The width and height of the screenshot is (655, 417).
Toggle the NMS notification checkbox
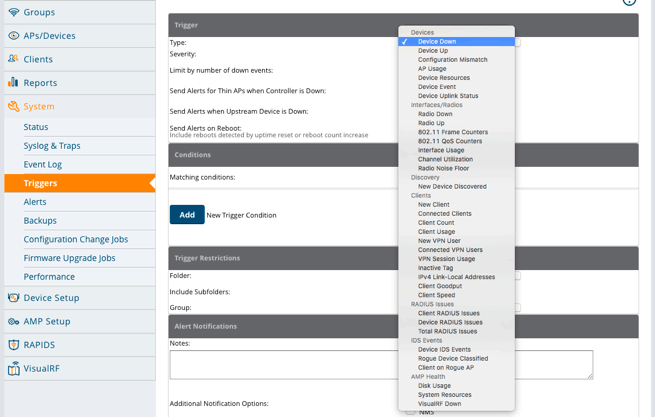coord(410,410)
